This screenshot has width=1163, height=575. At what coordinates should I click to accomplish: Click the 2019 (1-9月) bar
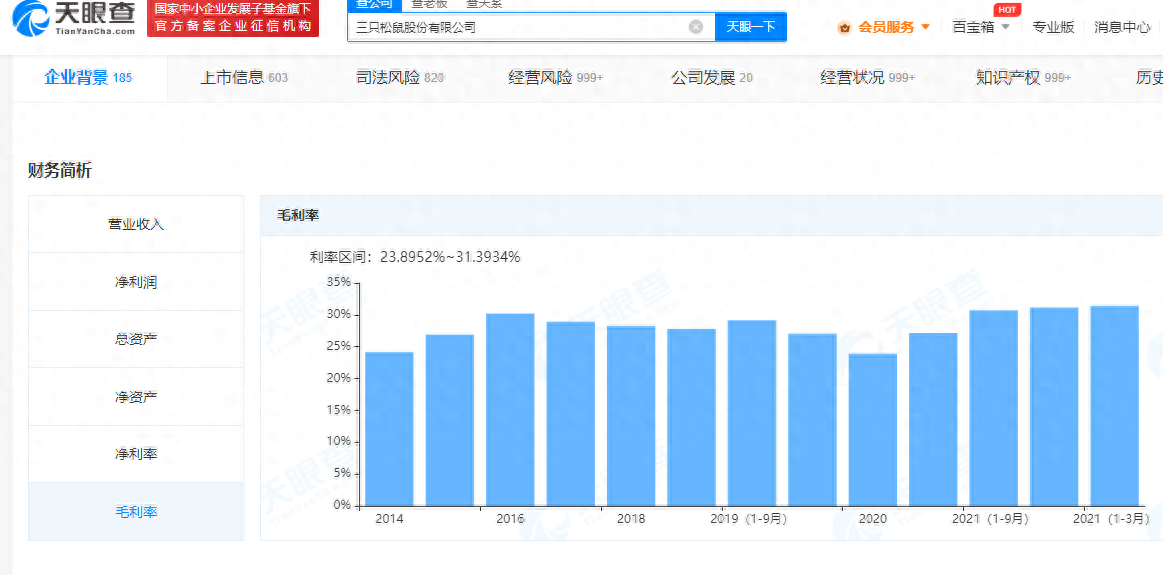752,413
